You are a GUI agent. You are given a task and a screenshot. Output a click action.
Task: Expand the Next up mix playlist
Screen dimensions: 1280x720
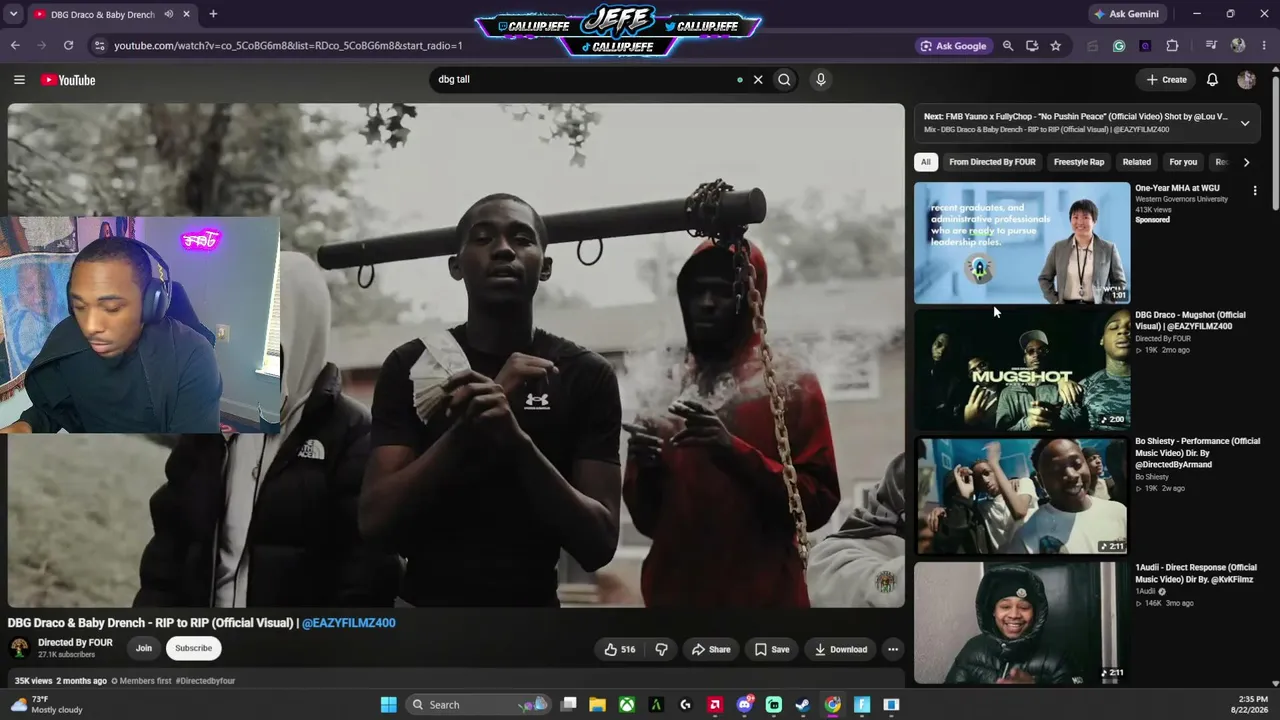(1245, 123)
